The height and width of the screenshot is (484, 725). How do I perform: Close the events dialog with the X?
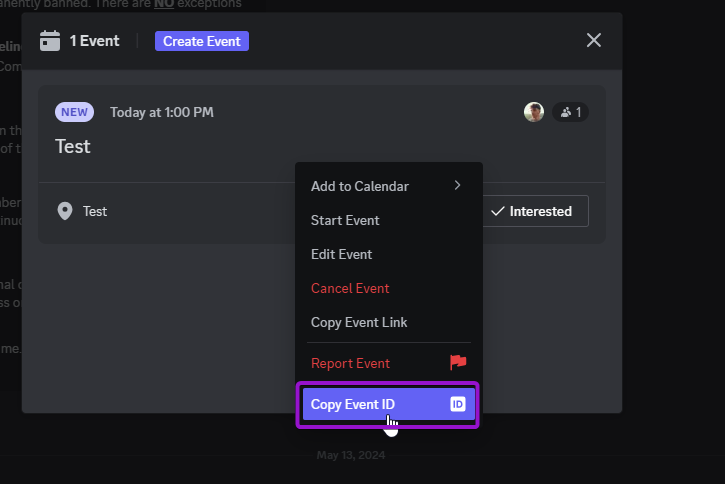click(x=593, y=40)
